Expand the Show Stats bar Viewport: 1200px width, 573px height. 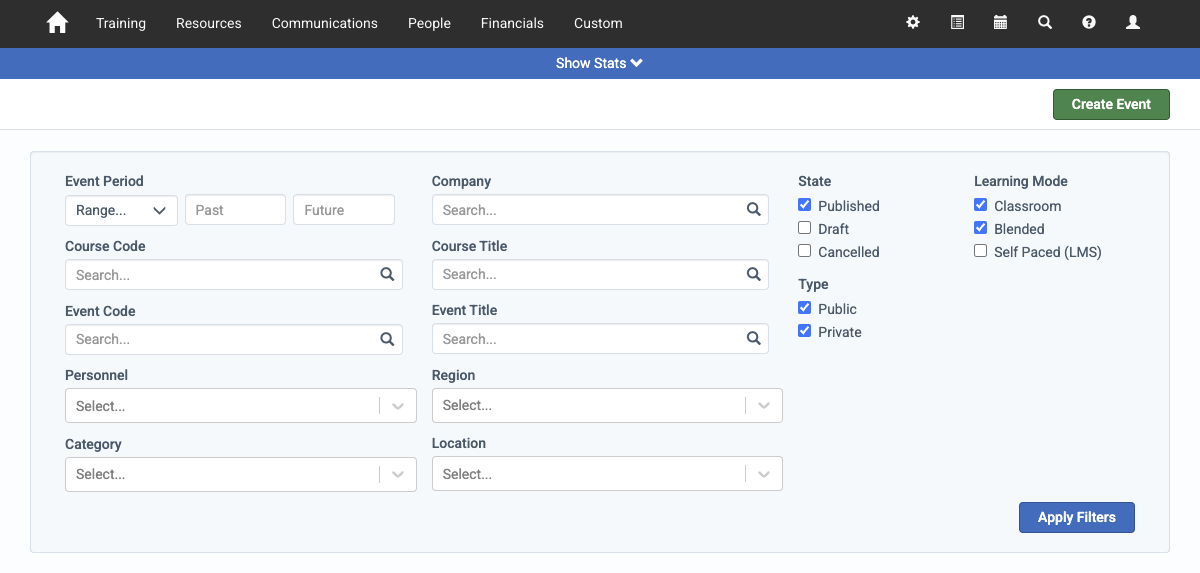(x=599, y=63)
